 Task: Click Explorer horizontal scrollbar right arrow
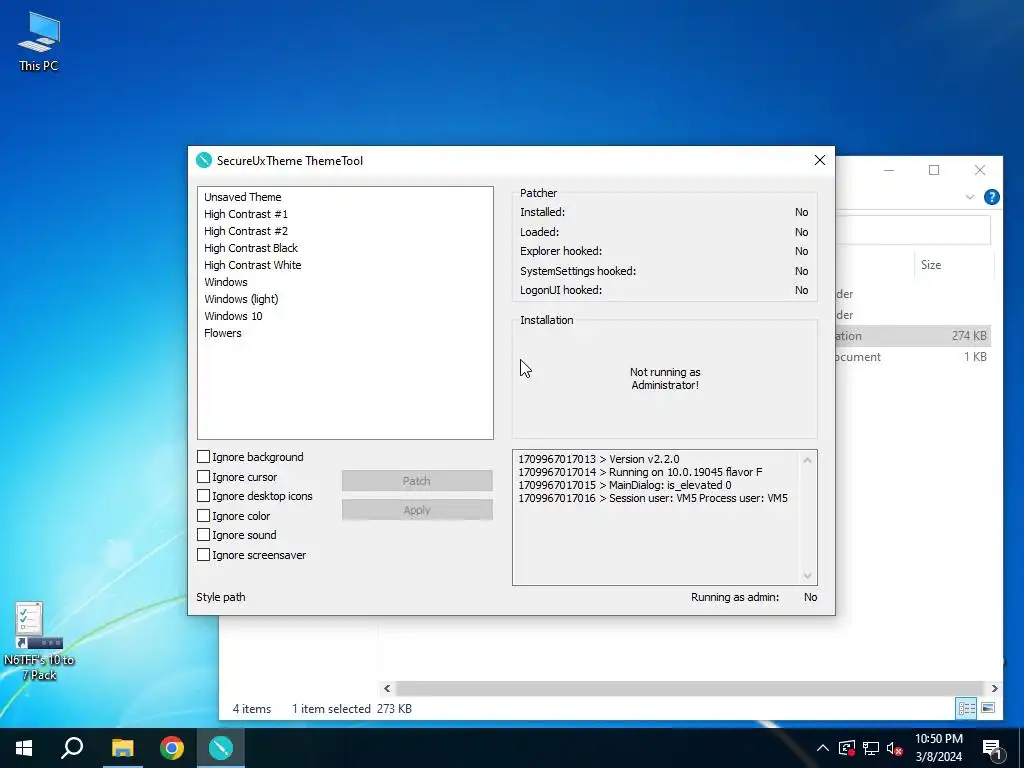pyautogui.click(x=994, y=688)
